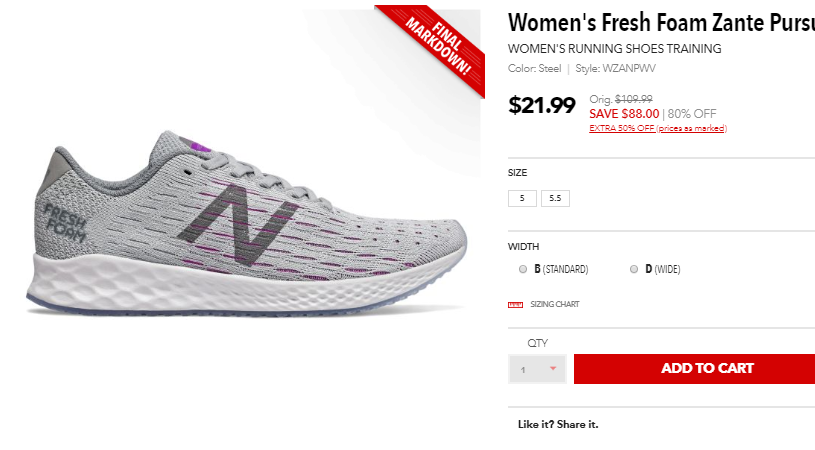
Task: Click the sizing chart ruler icon
Action: pyautogui.click(x=516, y=304)
